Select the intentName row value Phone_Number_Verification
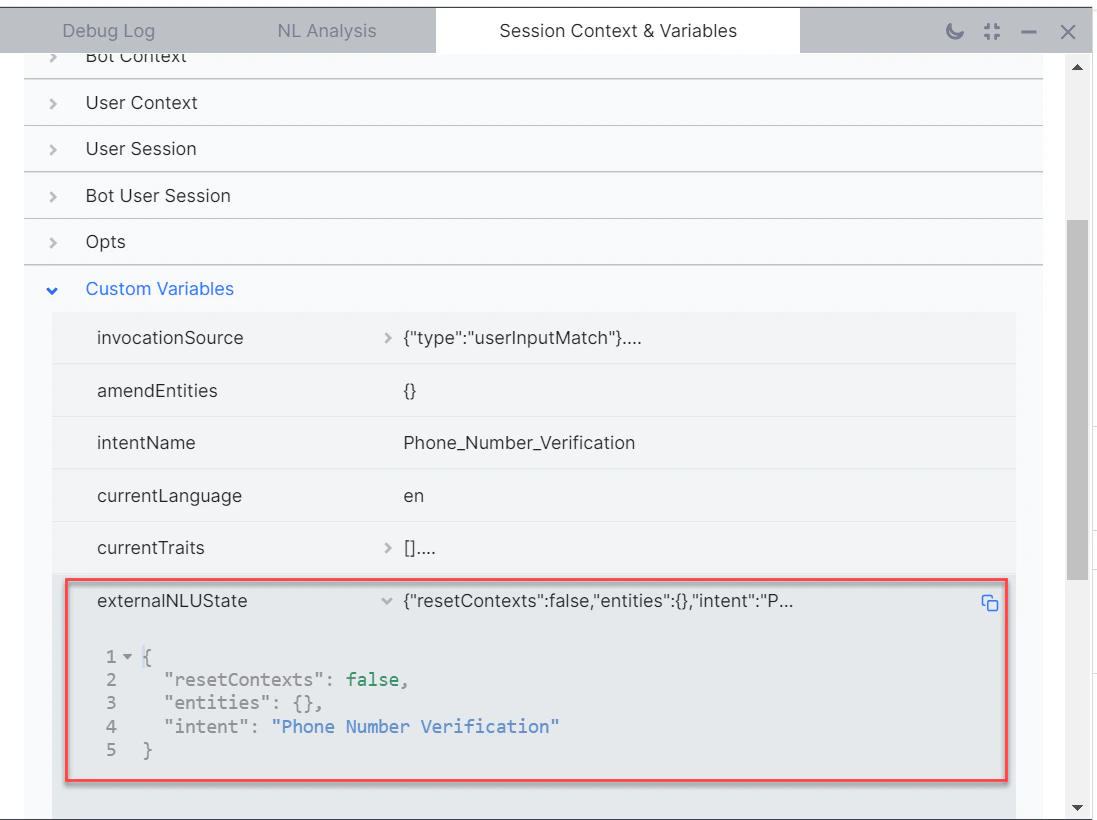This screenshot has height=820, width=1097. pyautogui.click(x=519, y=443)
